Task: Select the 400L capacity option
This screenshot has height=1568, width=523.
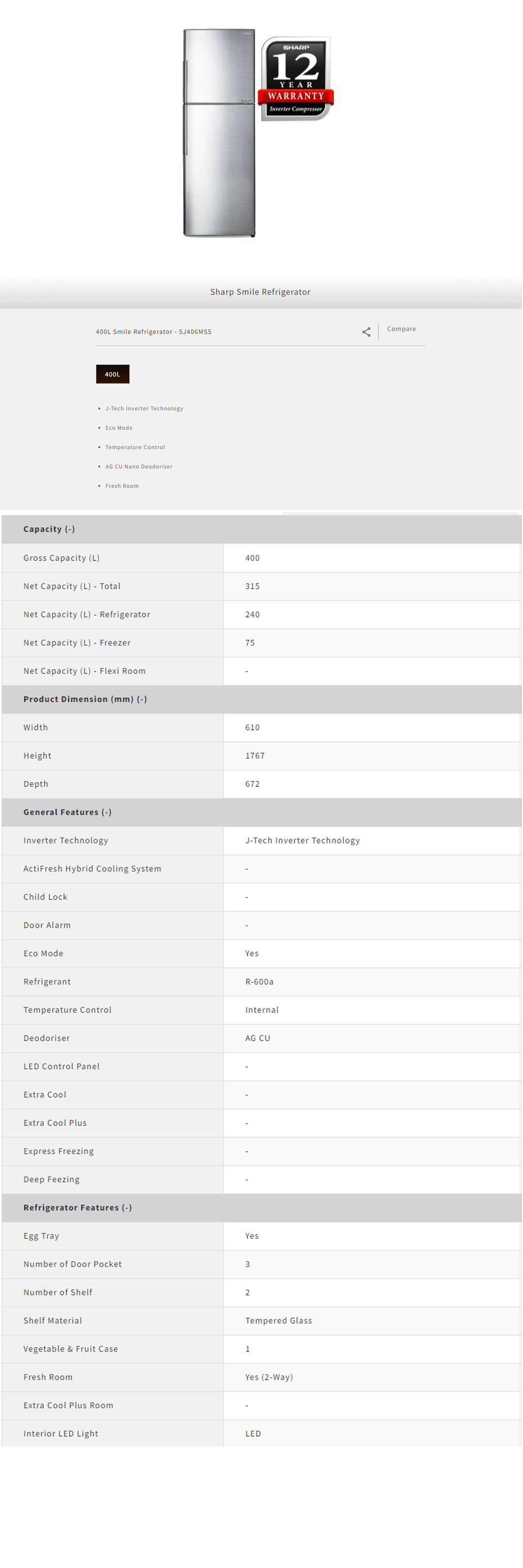Action: [113, 374]
